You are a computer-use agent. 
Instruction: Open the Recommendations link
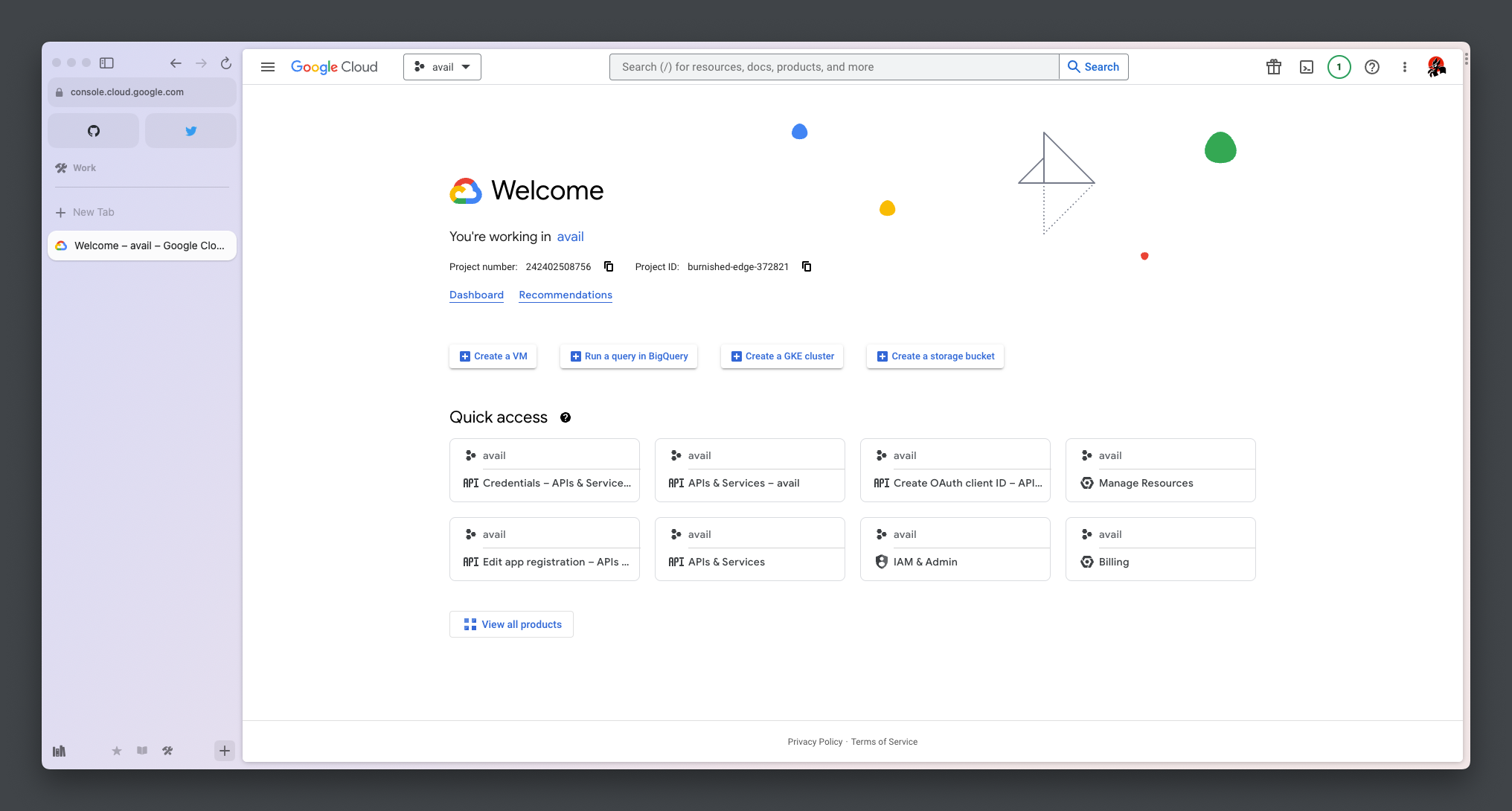coord(566,295)
